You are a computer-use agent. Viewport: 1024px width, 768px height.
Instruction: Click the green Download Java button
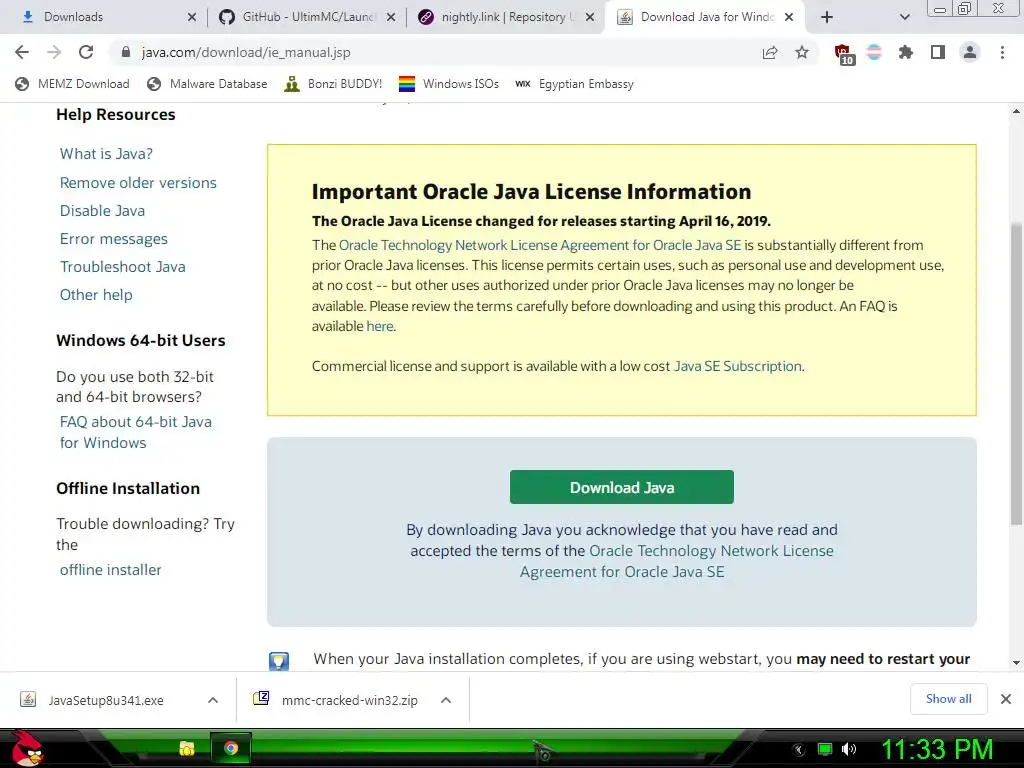622,487
